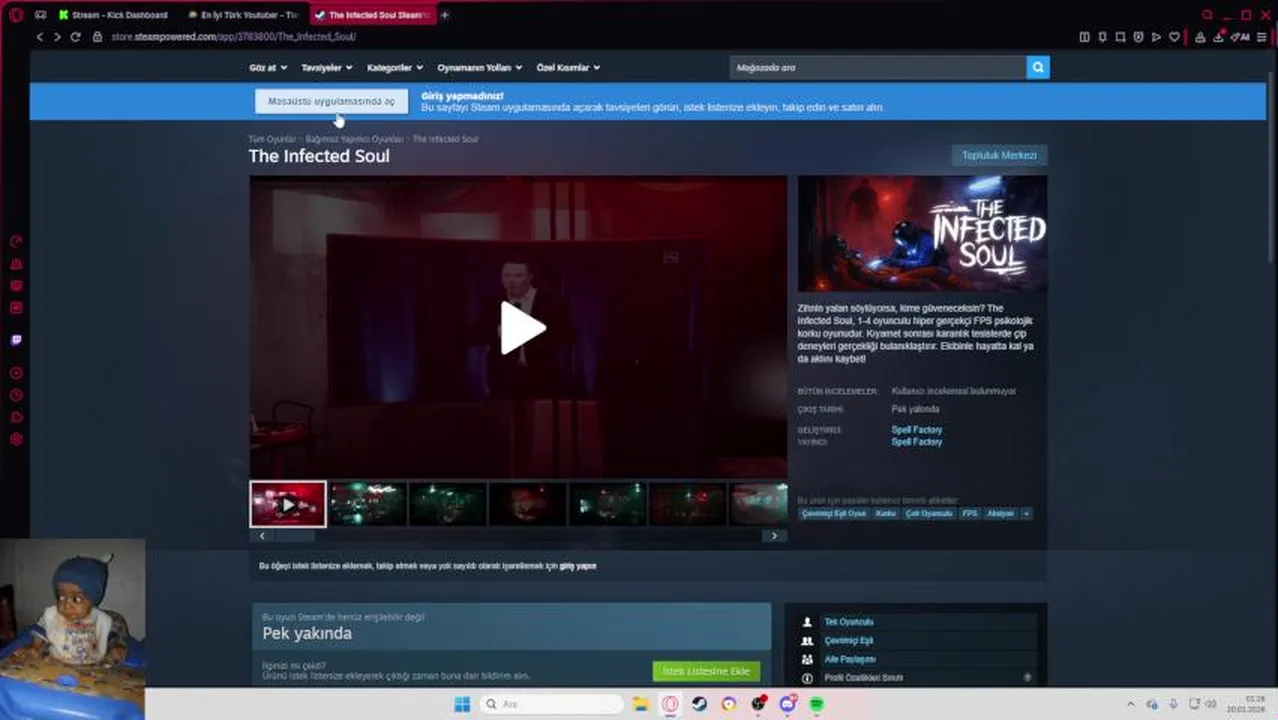Expand the Göz at dropdown menu

click(268, 67)
